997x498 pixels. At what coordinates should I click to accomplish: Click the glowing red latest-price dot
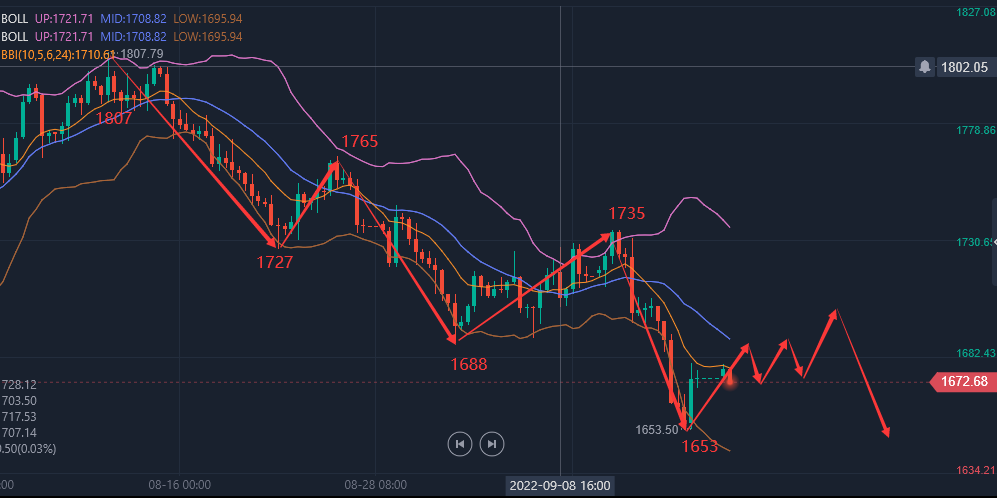click(731, 381)
